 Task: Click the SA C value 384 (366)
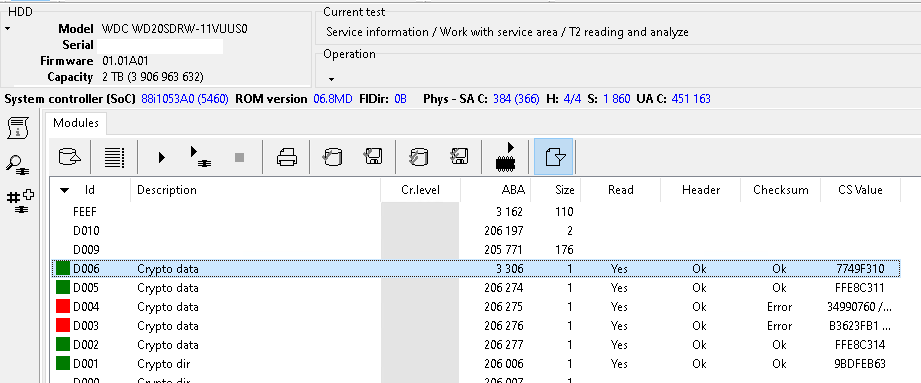(516, 99)
